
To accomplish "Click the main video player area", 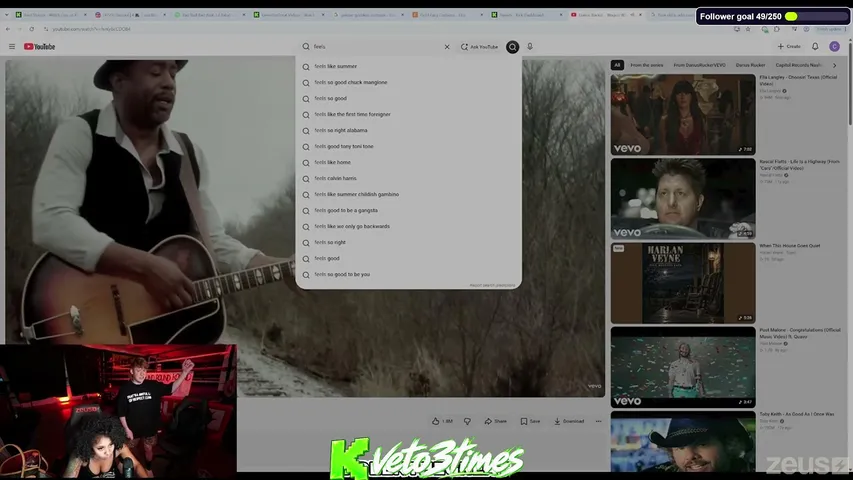I will 305,227.
